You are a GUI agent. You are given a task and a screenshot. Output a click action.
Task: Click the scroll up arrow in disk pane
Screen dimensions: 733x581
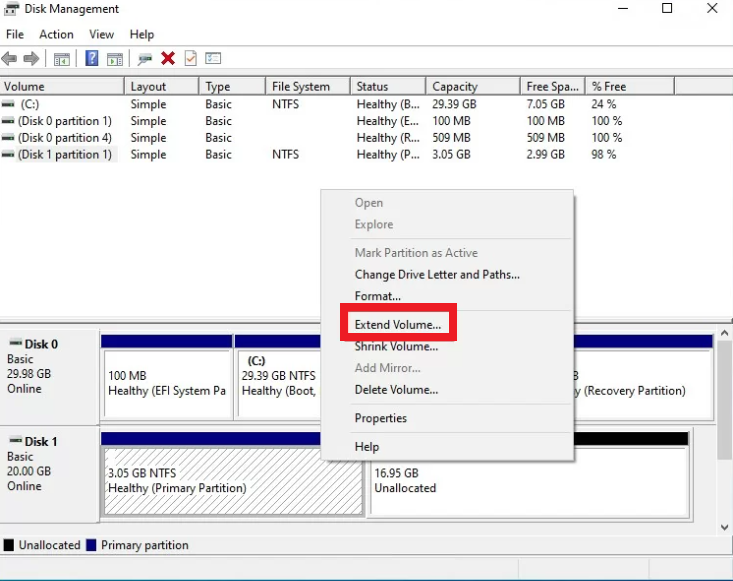(725, 333)
